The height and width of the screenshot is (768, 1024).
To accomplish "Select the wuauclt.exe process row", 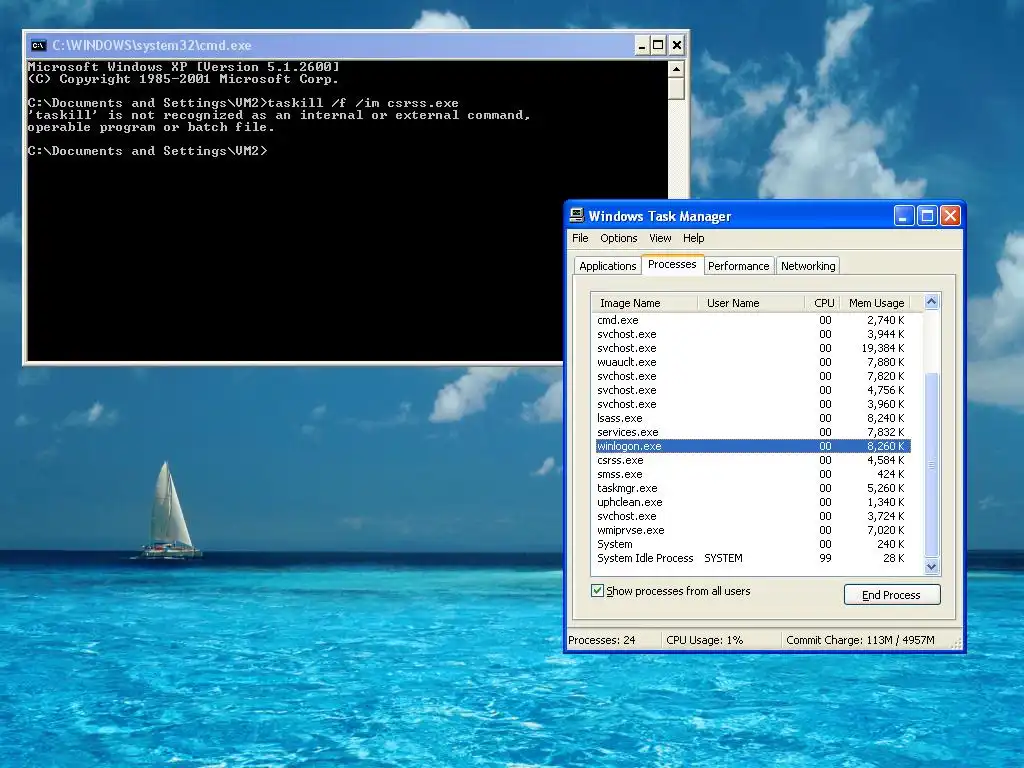I will [753, 362].
